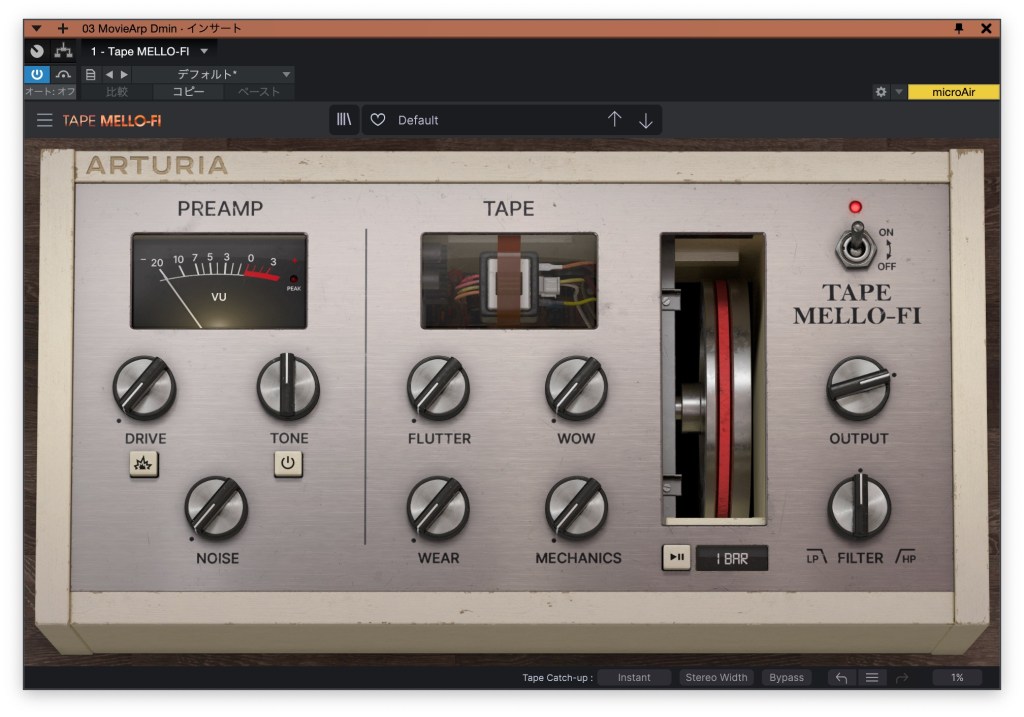The height and width of the screenshot is (717, 1024).
Task: Click the tape stop play/pause button
Action: (676, 558)
